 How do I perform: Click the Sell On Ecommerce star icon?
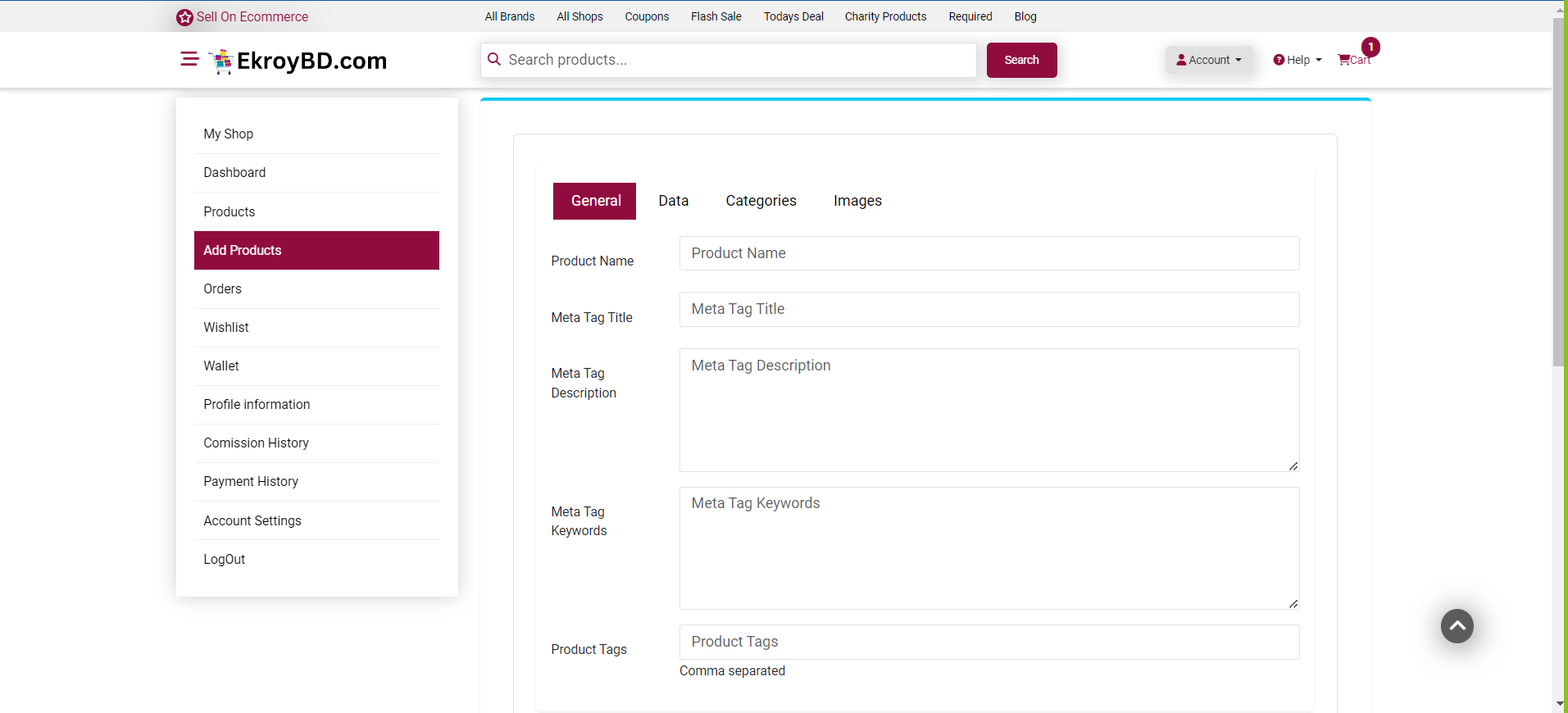pyautogui.click(x=185, y=17)
